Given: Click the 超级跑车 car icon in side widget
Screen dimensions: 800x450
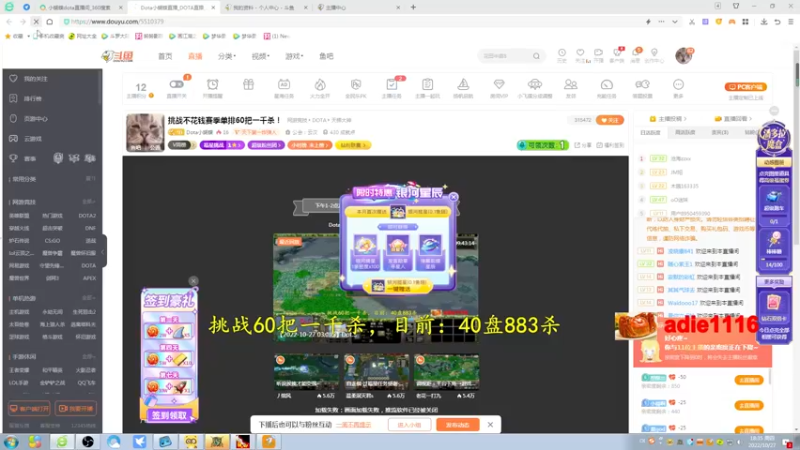Looking at the screenshot, I should click(773, 198).
